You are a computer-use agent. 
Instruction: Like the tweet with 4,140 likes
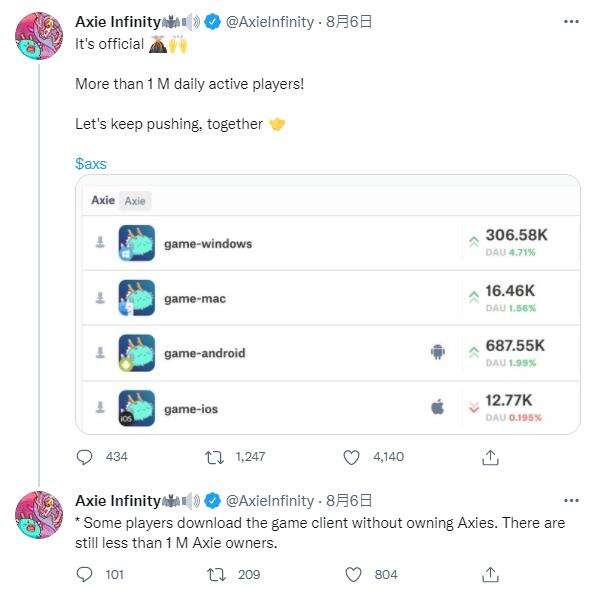click(x=351, y=457)
